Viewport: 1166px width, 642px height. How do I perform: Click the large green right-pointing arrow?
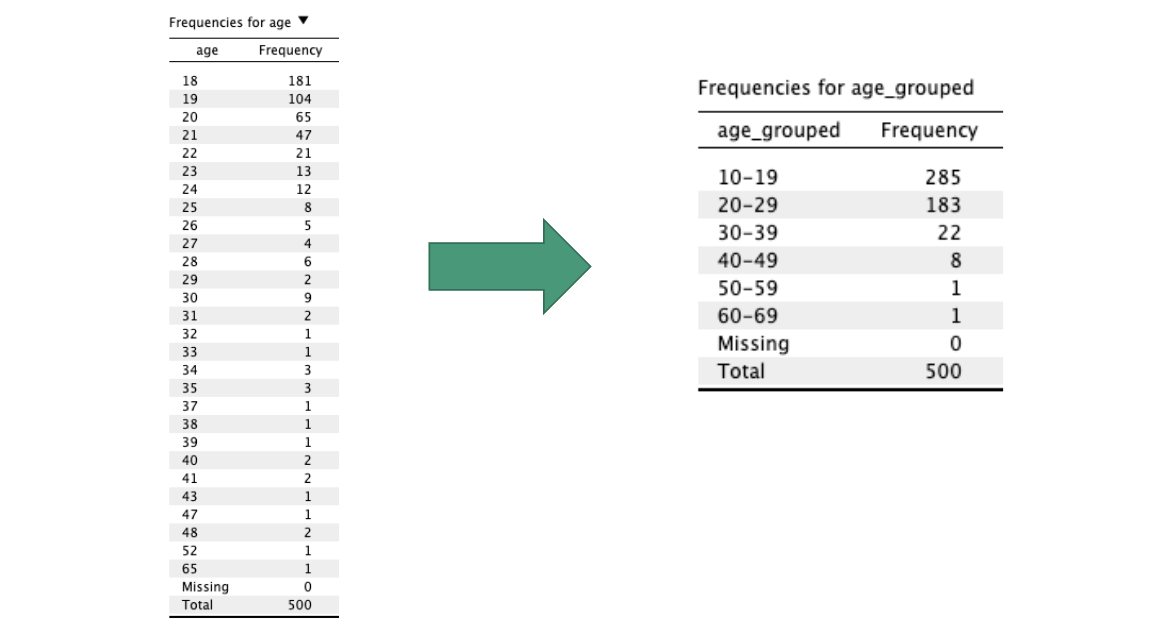[509, 266]
